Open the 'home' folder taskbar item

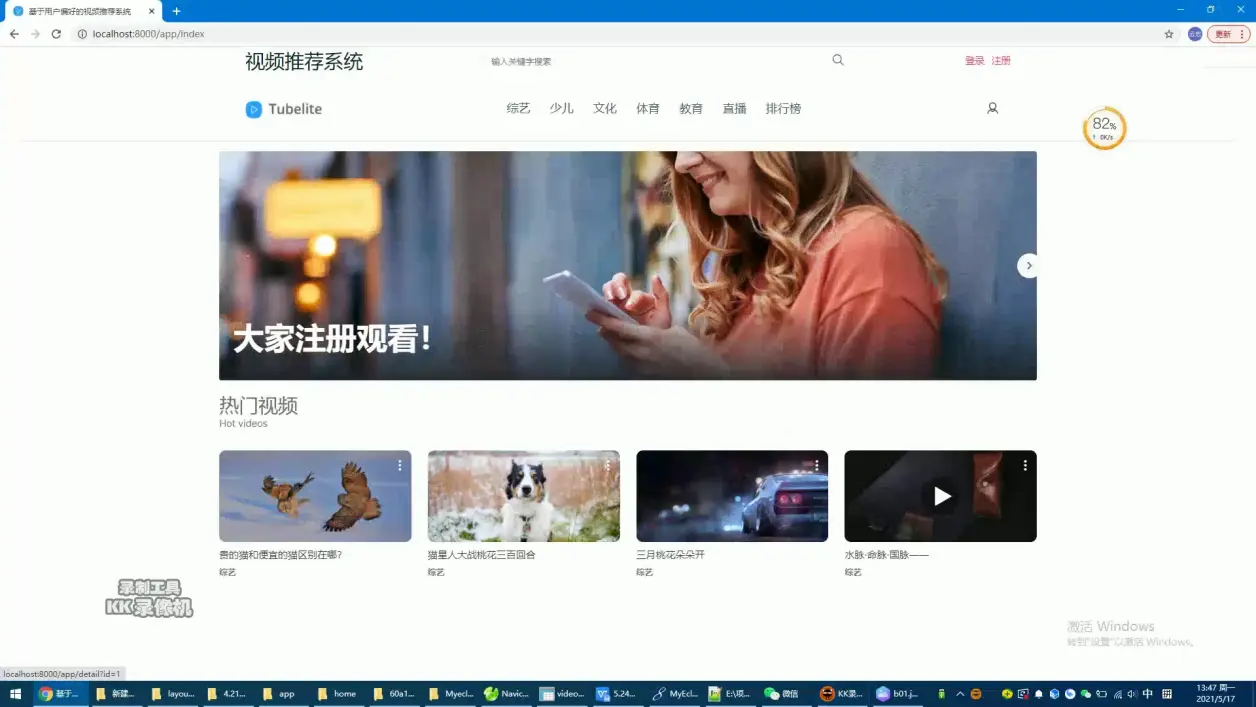[340, 694]
